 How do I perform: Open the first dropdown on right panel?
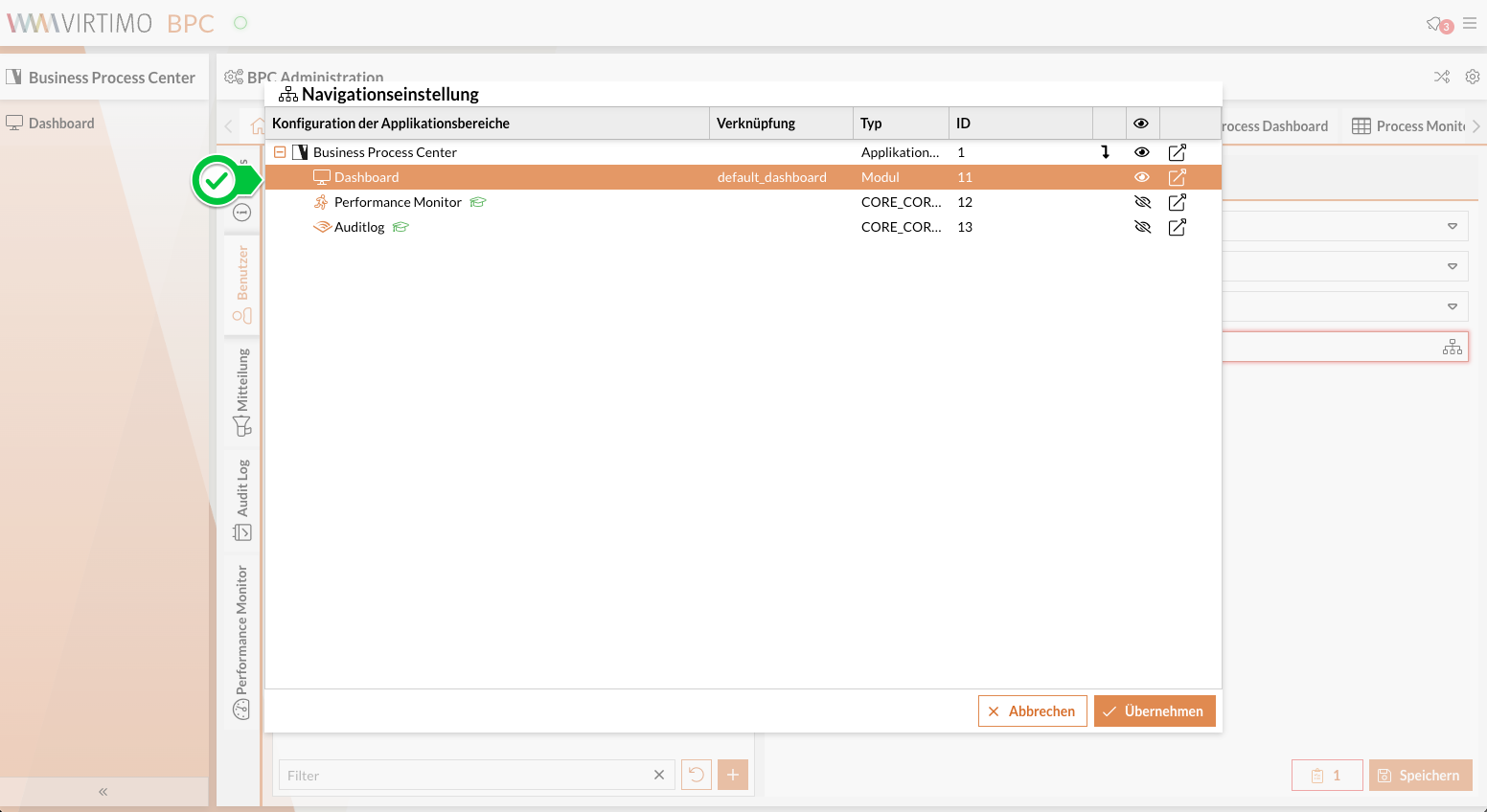coord(1452,226)
